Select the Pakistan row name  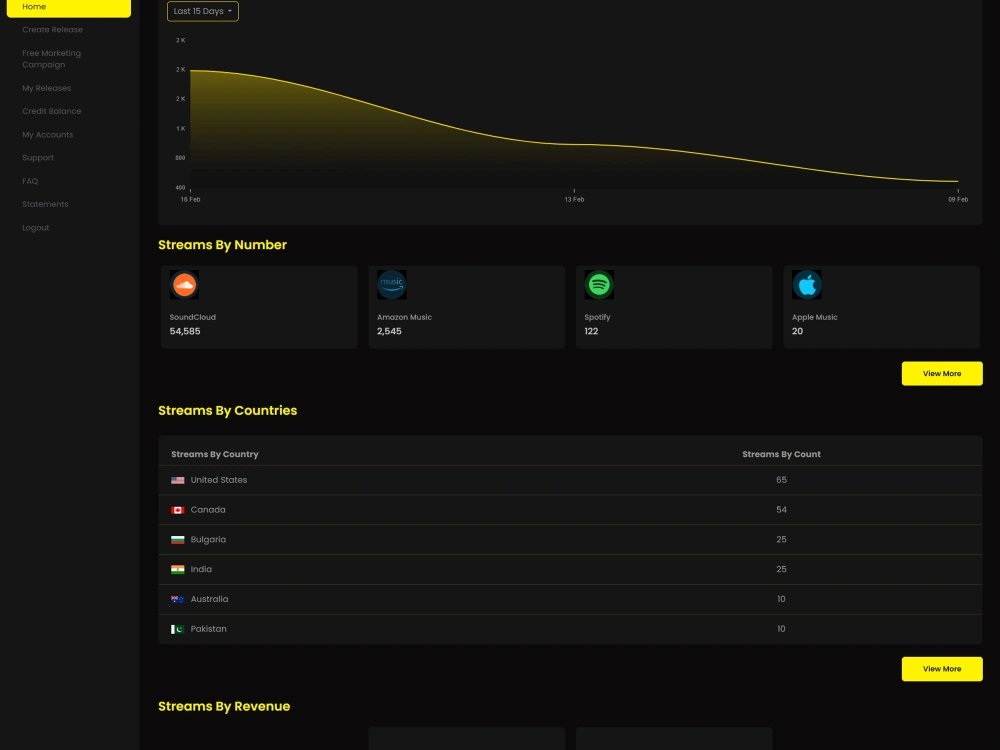pyautogui.click(x=209, y=629)
